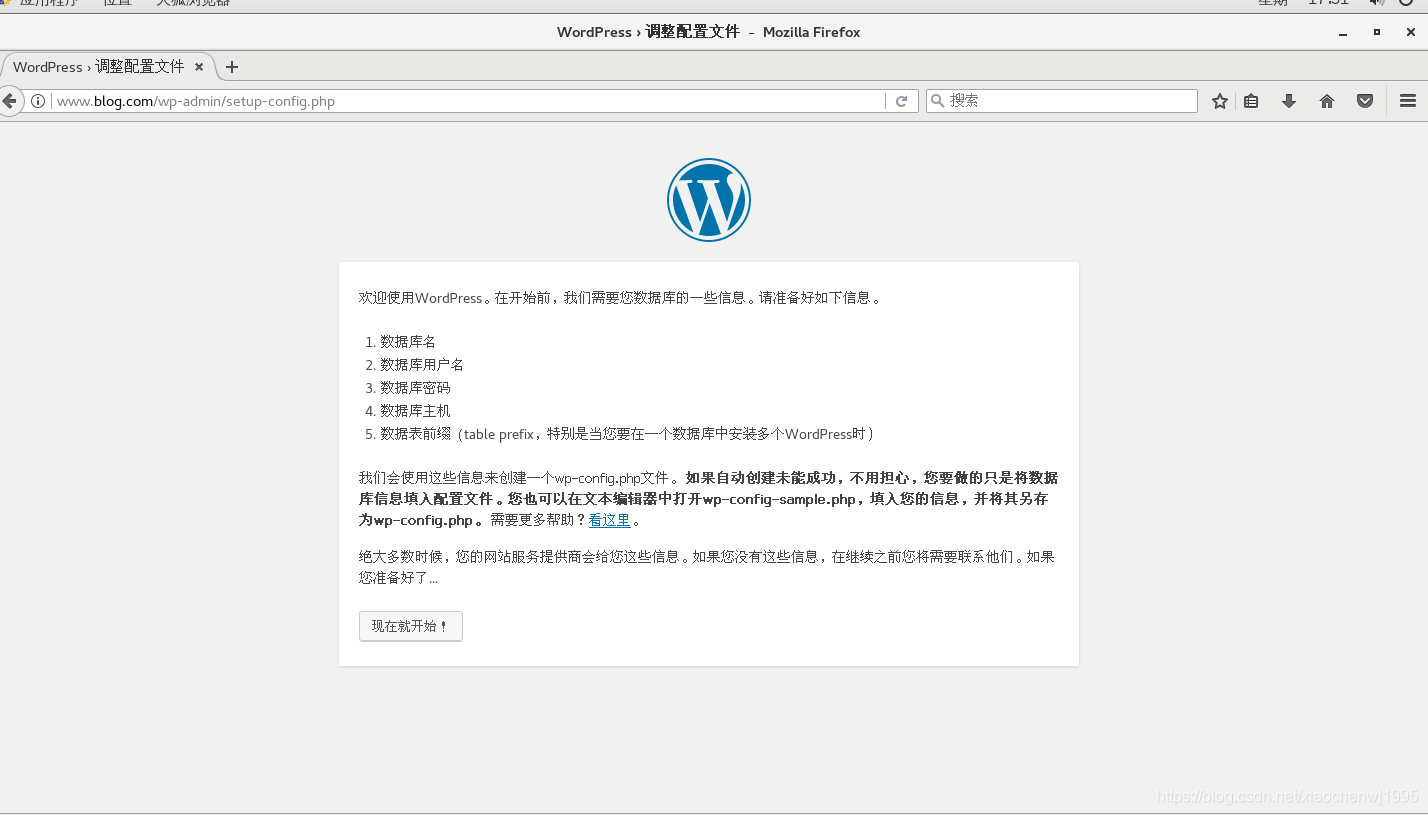This screenshot has height=815, width=1428.
Task: Click the clock in the top panel
Action: [1304, 3]
